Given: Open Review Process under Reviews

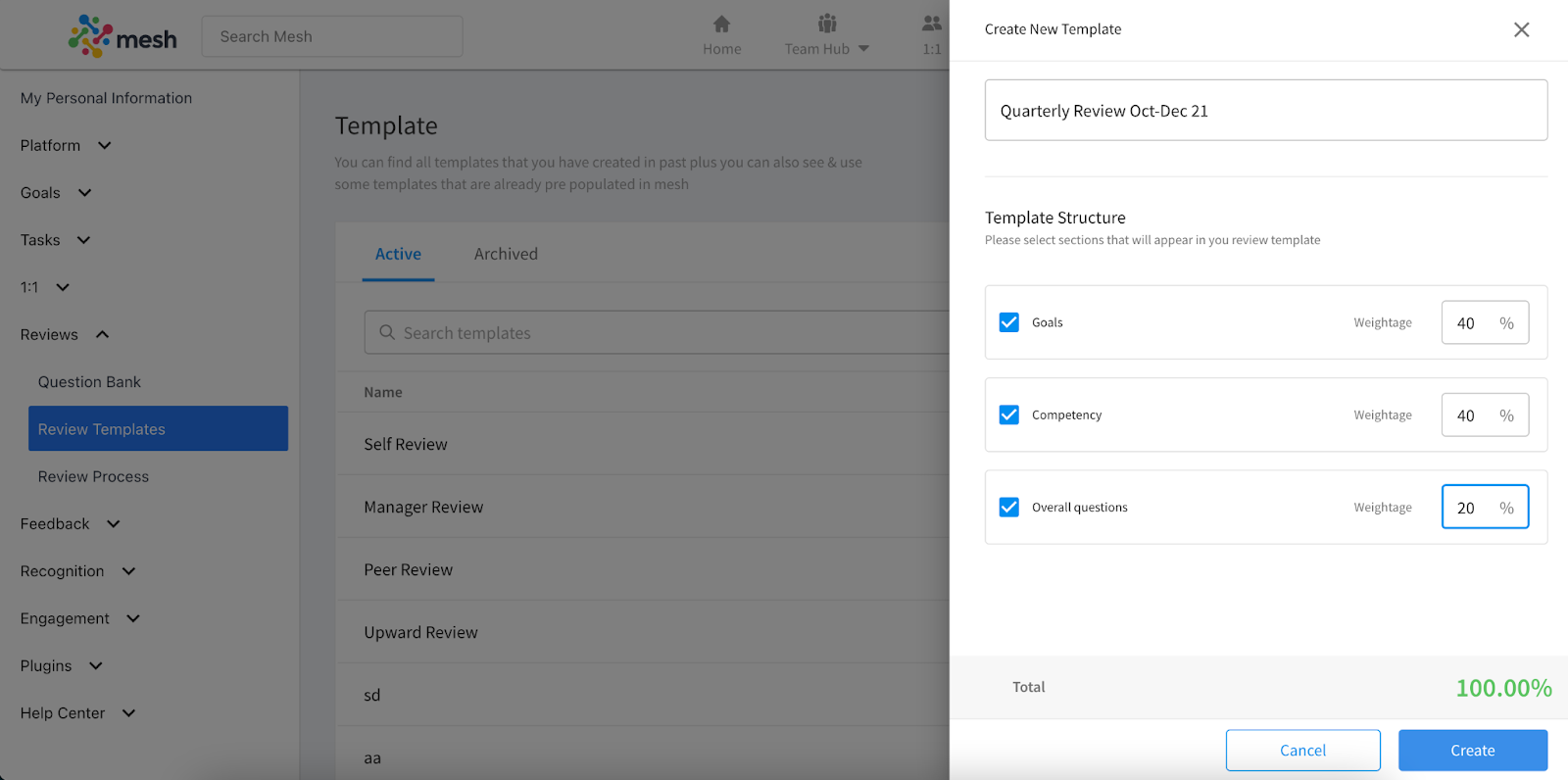Looking at the screenshot, I should point(93,476).
